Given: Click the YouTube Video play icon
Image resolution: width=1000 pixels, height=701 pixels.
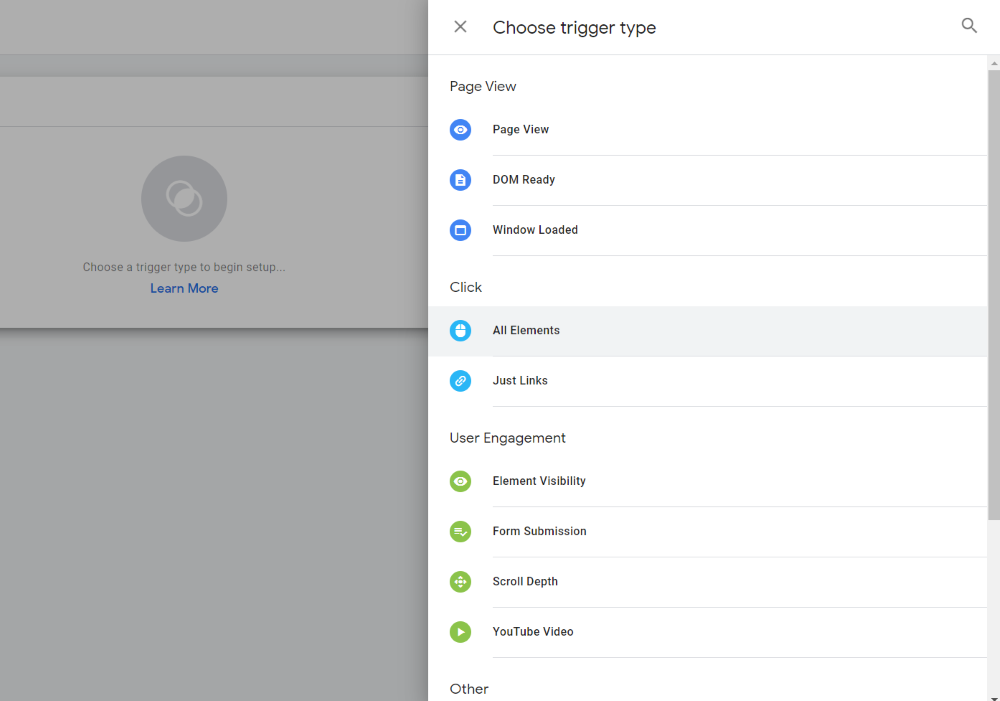Looking at the screenshot, I should tap(460, 631).
